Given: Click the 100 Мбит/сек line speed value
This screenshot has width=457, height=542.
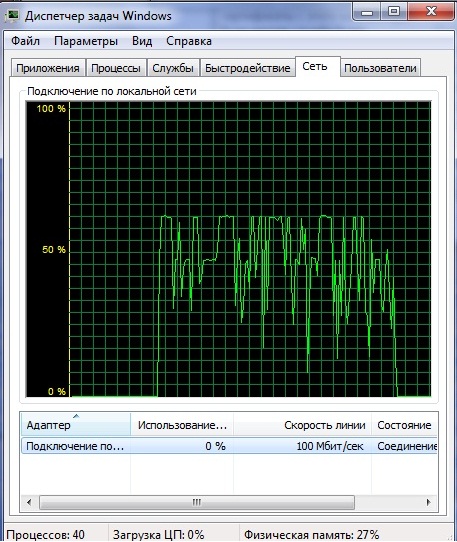Looking at the screenshot, I should (330, 446).
